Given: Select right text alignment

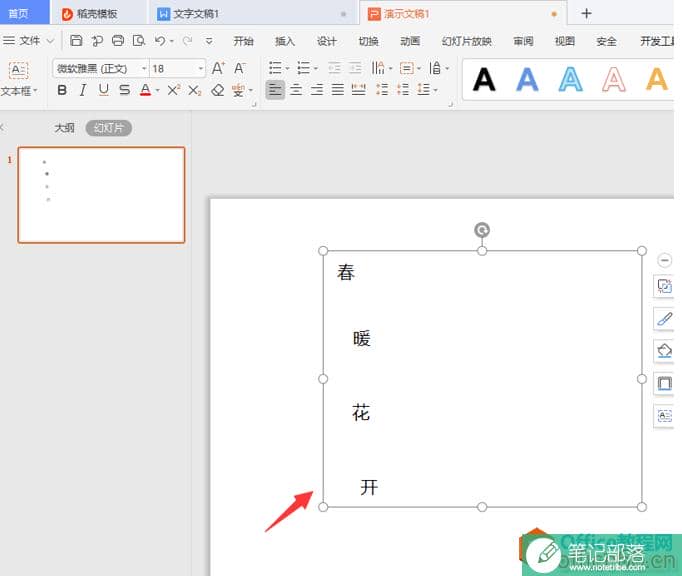Looking at the screenshot, I should [317, 90].
